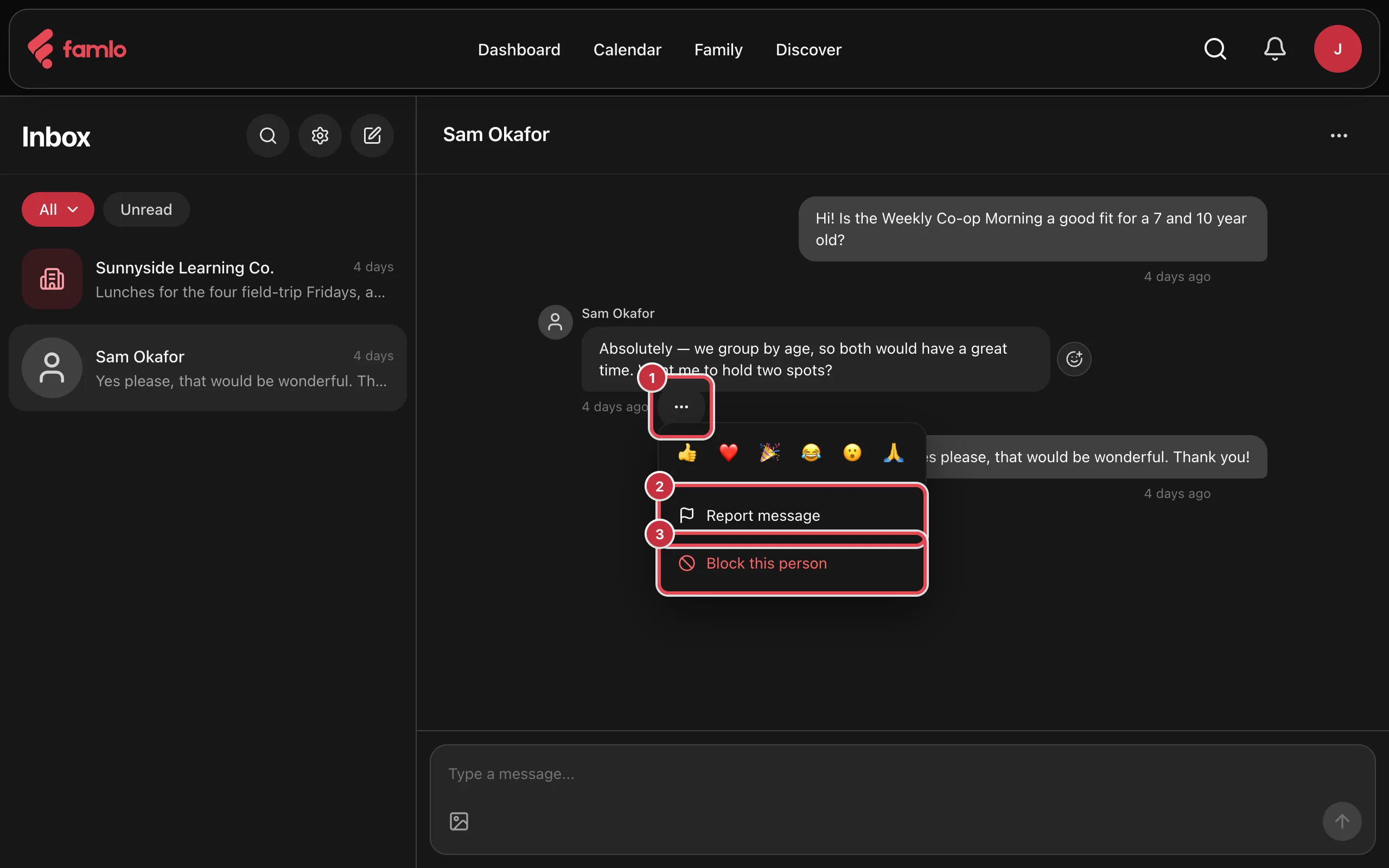This screenshot has height=868, width=1389.
Task: Open the global search in top bar
Action: tap(1215, 49)
